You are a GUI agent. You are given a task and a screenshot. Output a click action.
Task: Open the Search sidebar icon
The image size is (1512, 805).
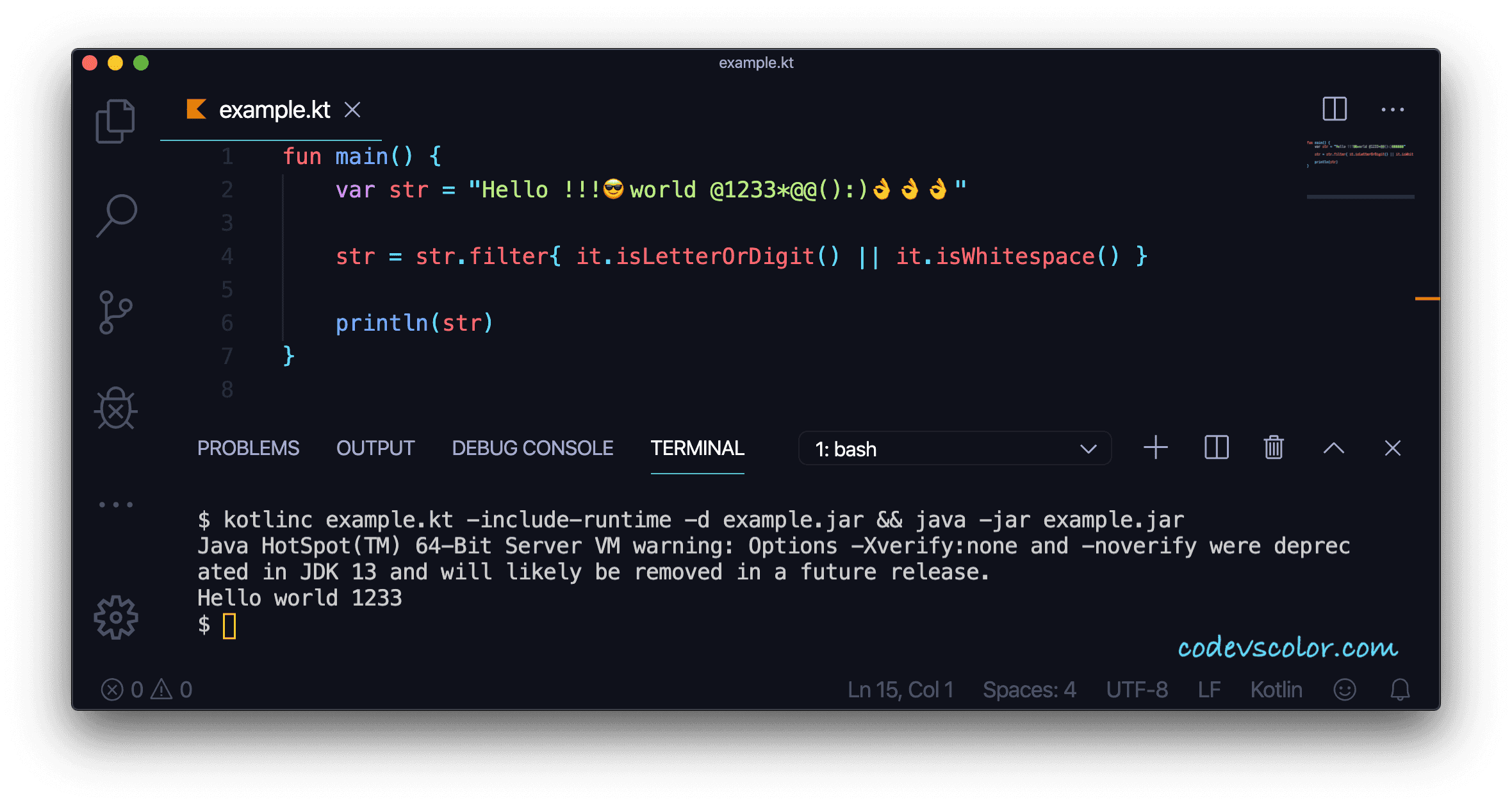tap(117, 215)
